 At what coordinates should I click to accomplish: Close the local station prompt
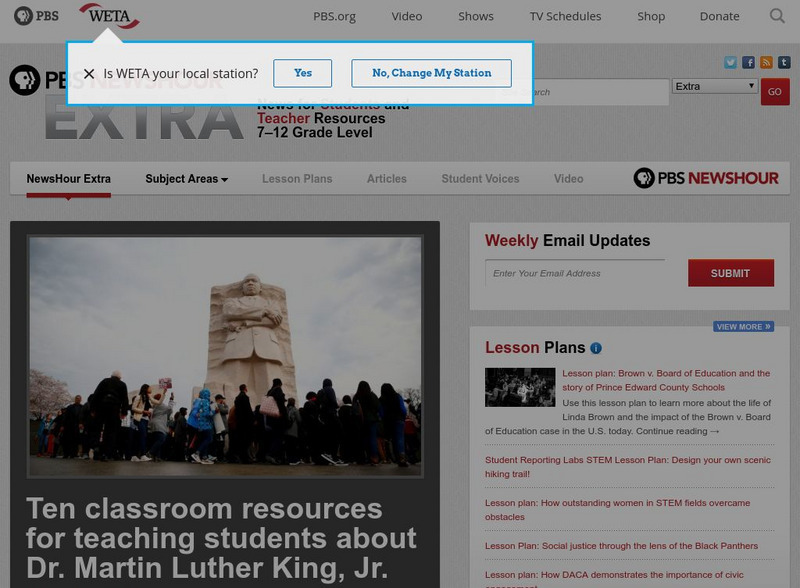click(89, 74)
